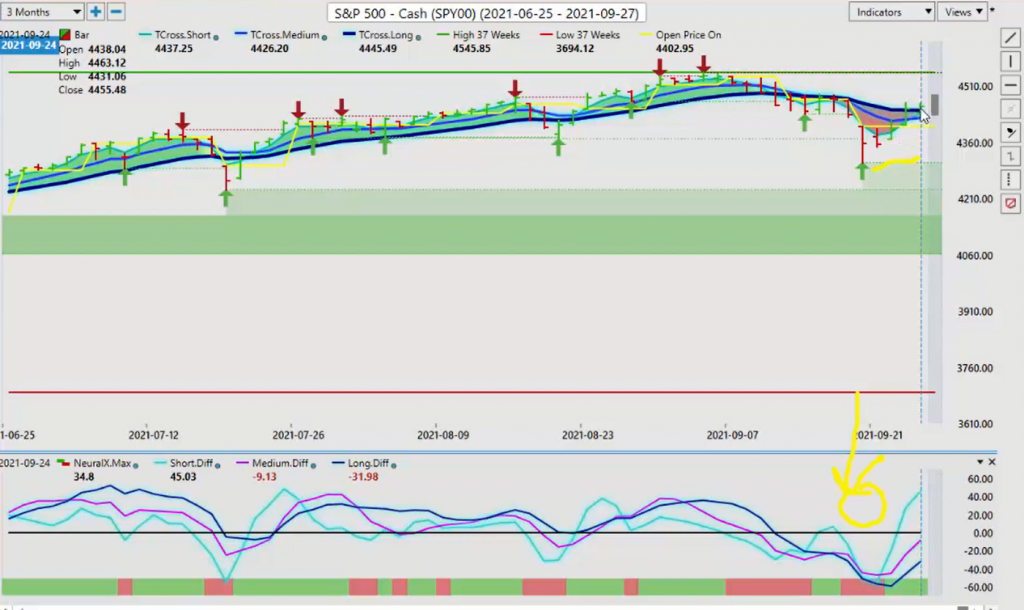Close the lower indicator panel
This screenshot has width=1024, height=610.
[x=992, y=462]
